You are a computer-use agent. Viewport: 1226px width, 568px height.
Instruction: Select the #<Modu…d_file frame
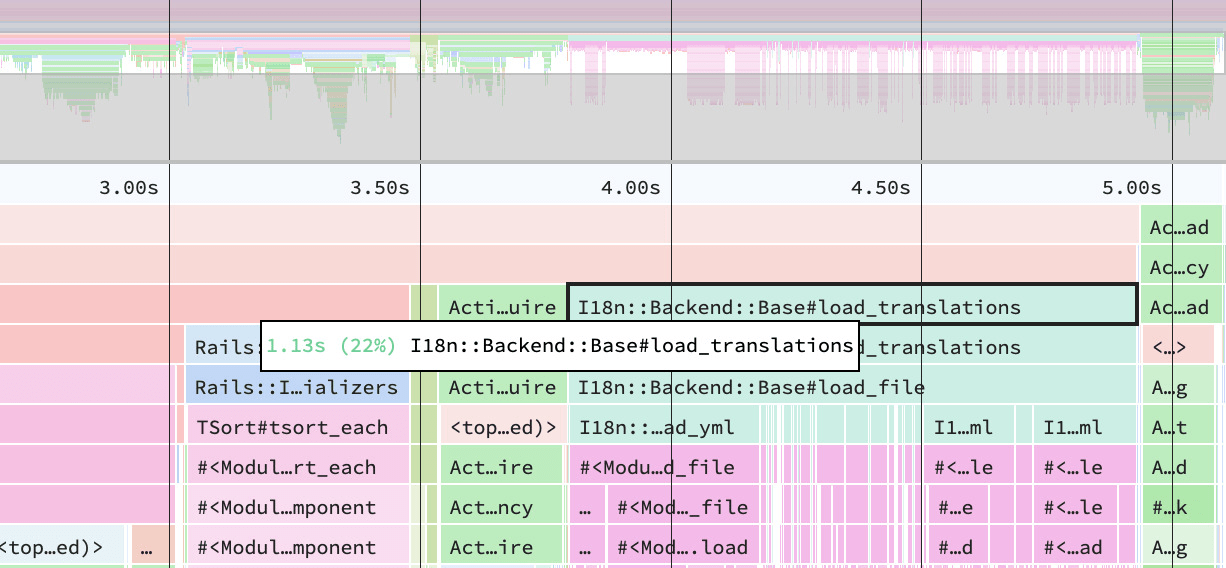(x=665, y=466)
